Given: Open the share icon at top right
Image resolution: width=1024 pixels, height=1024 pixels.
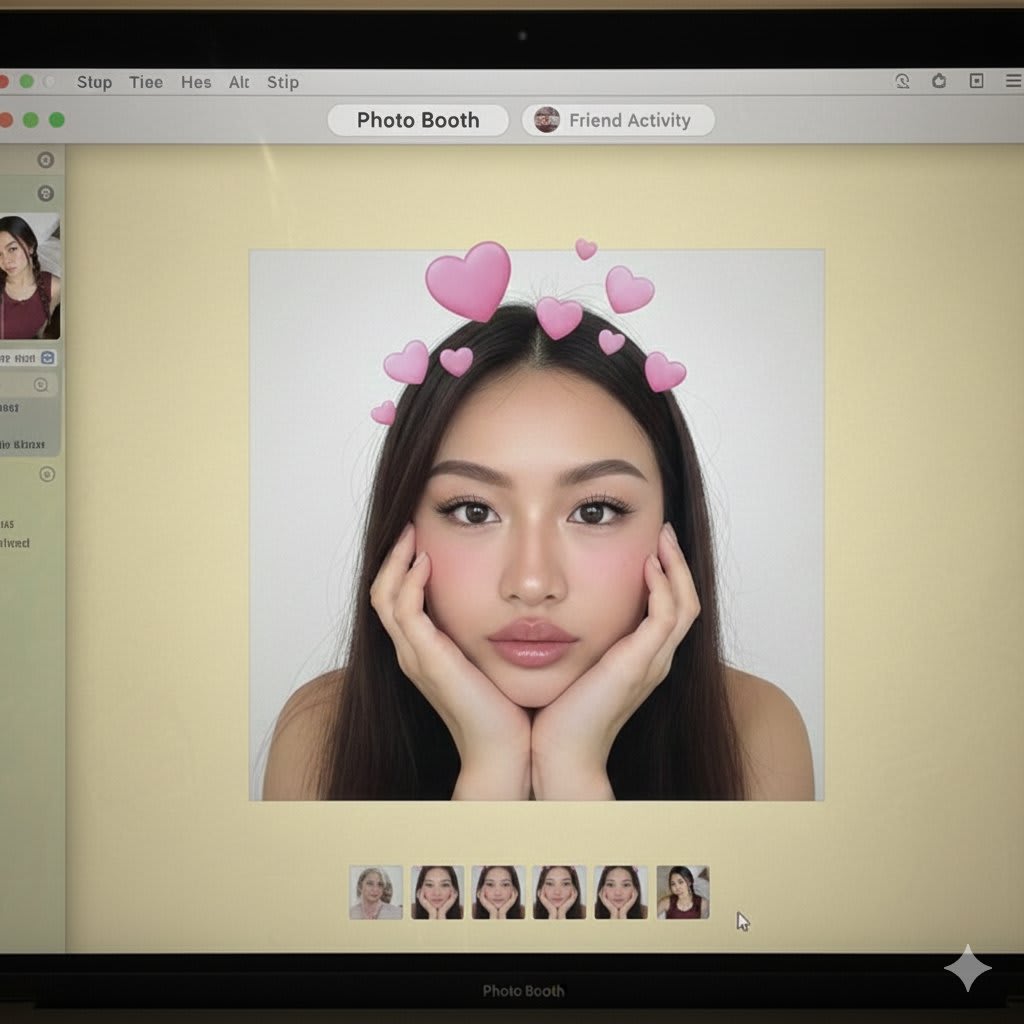Looking at the screenshot, I should (x=938, y=82).
